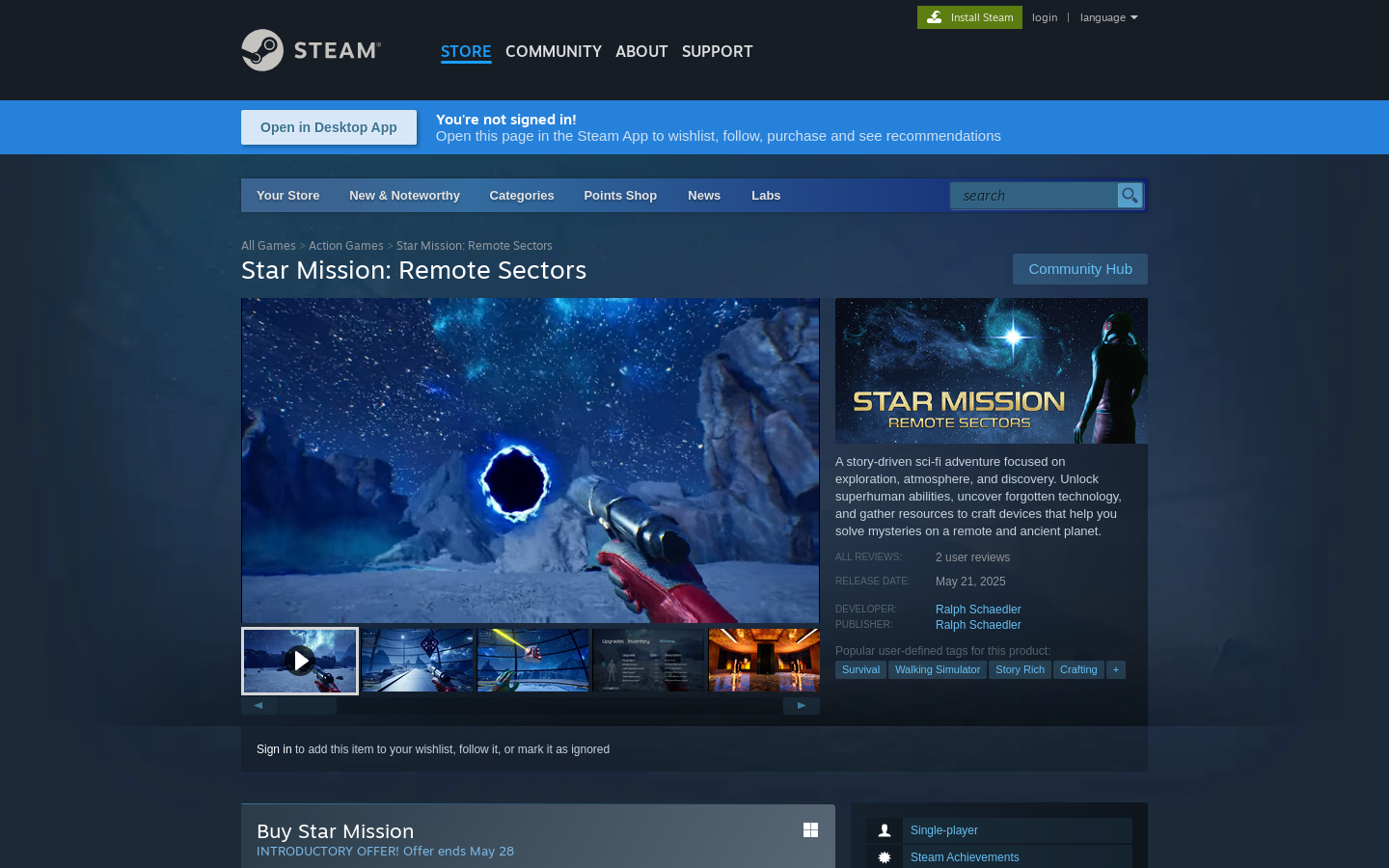Click Install Steam button
Viewport: 1389px width, 868px height.
[x=969, y=17]
